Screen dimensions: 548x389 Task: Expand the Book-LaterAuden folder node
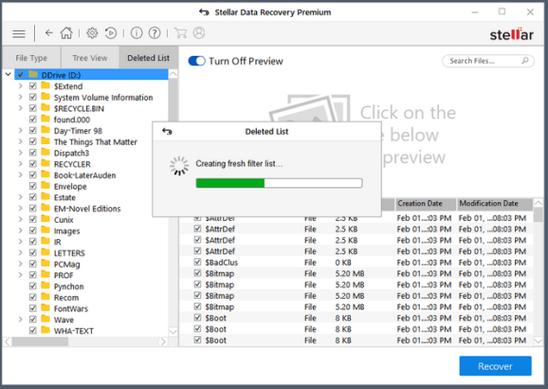click(20, 175)
